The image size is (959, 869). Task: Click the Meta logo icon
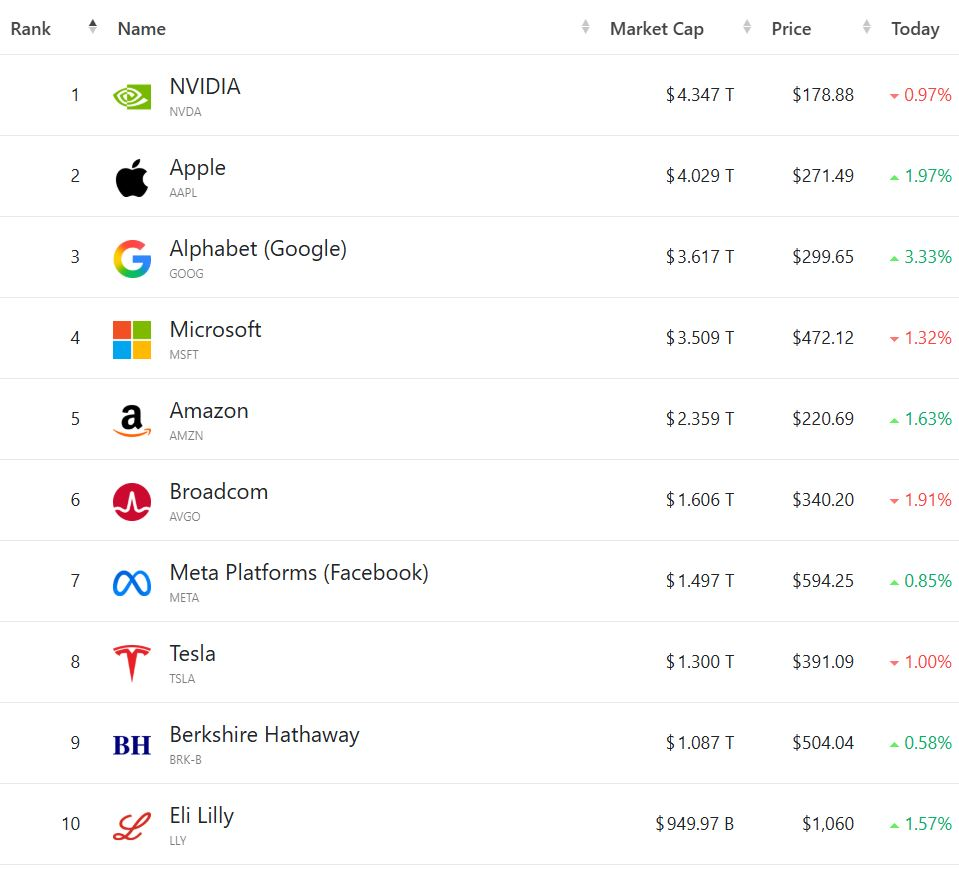132,582
